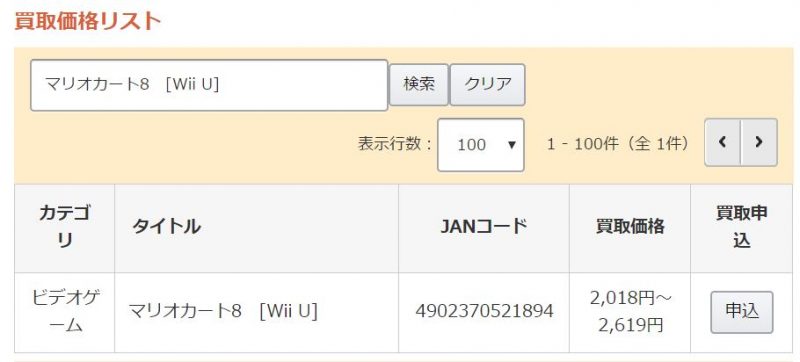Click the マリオカート8 [Wii U] title in table row
800x362 pixels.
pyautogui.click(x=223, y=311)
